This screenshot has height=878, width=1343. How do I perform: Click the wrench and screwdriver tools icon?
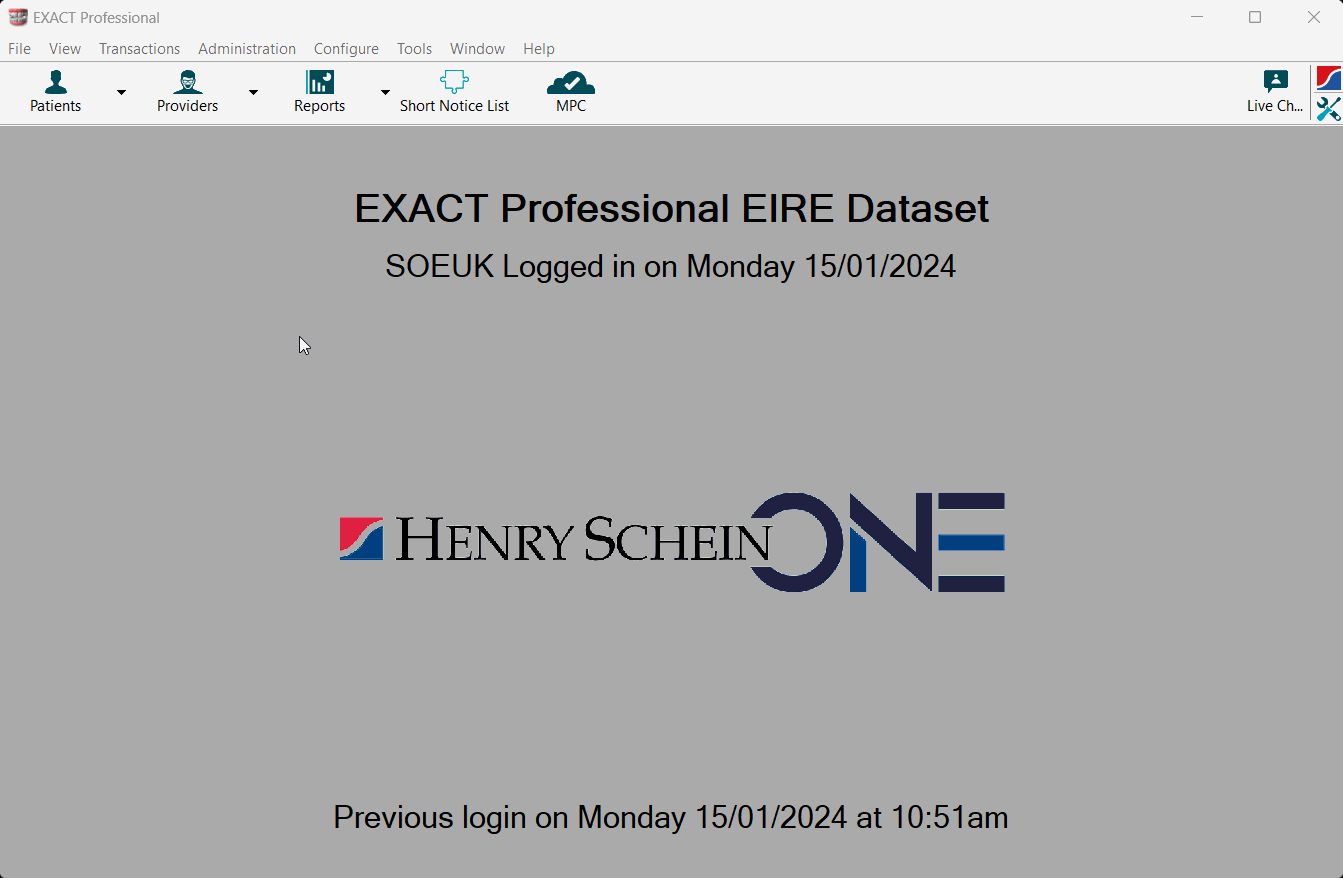pyautogui.click(x=1329, y=109)
